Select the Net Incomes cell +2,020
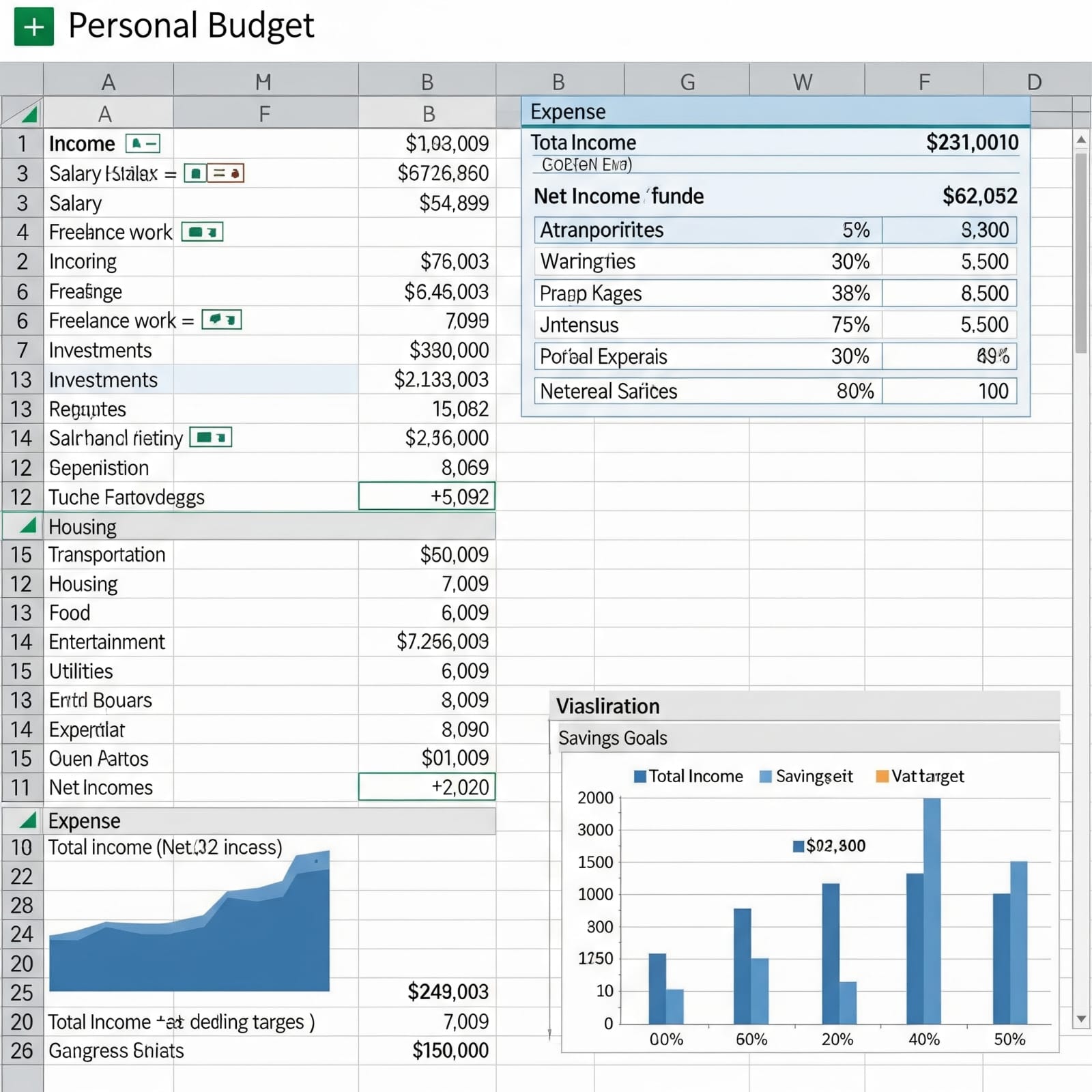Viewport: 1092px width, 1092px height. 427,787
